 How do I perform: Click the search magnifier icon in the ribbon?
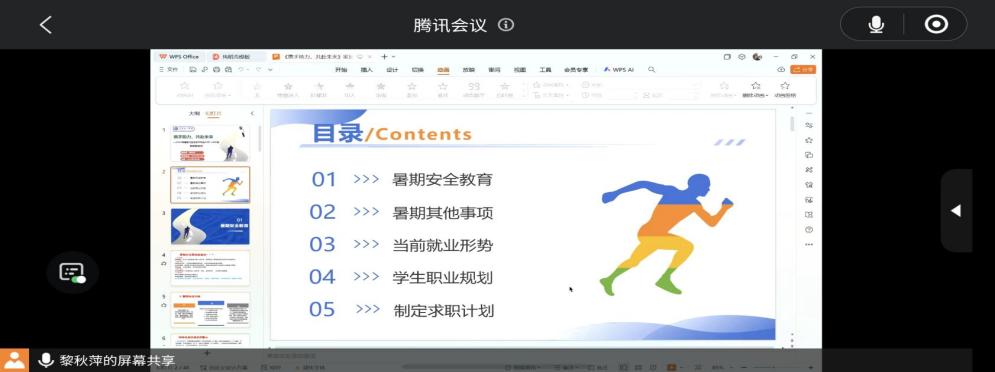(x=651, y=69)
